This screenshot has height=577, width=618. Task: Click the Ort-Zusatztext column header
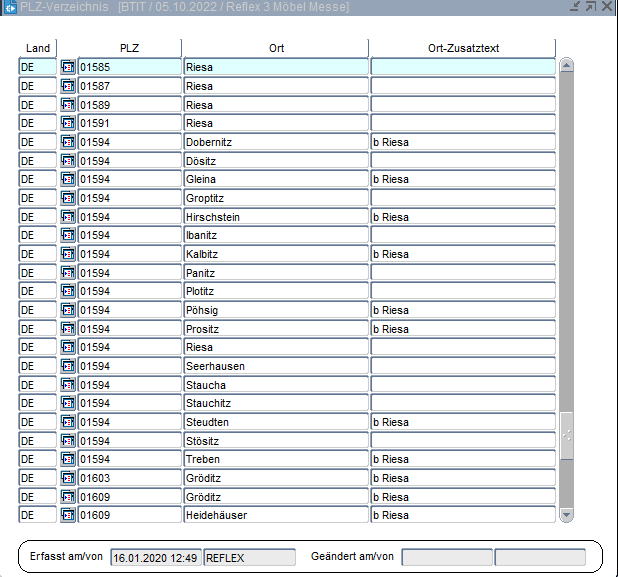[462, 48]
